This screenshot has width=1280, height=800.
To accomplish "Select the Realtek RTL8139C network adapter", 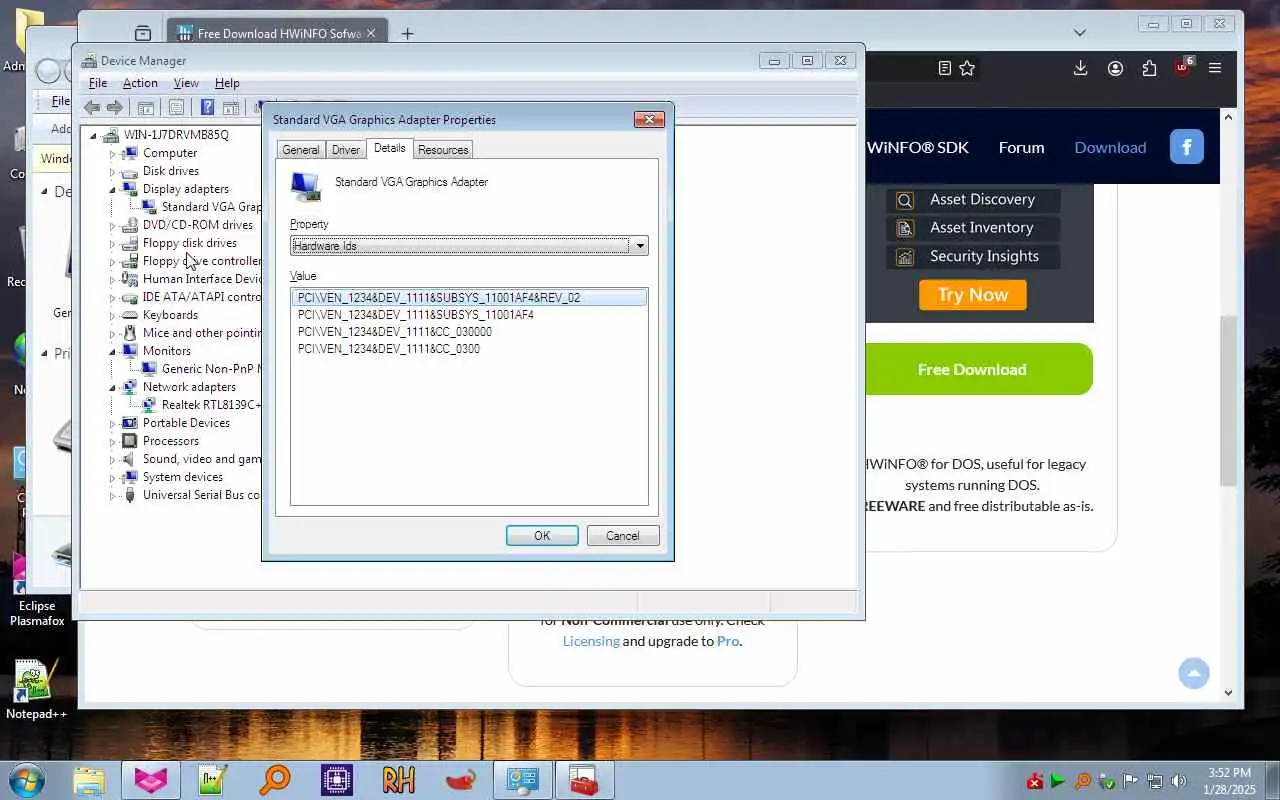I will [211, 405].
